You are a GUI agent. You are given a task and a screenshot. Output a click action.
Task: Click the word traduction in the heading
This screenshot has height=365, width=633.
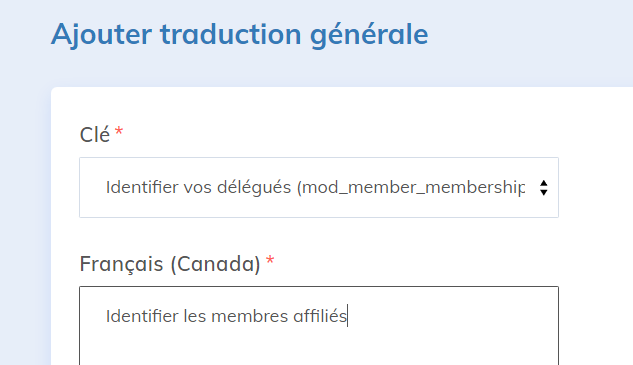[231, 34]
